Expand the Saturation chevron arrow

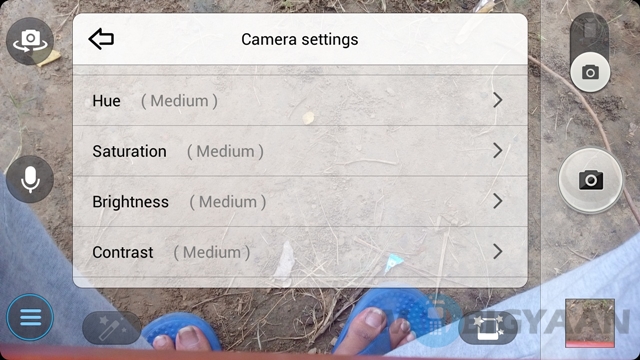(498, 151)
